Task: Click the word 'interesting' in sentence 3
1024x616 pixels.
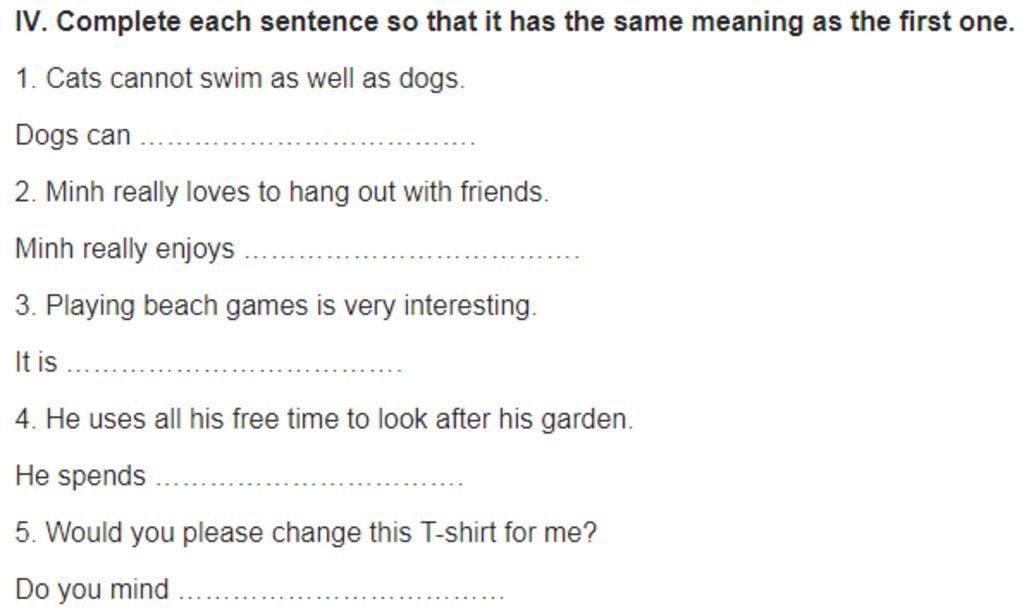Action: [468, 306]
